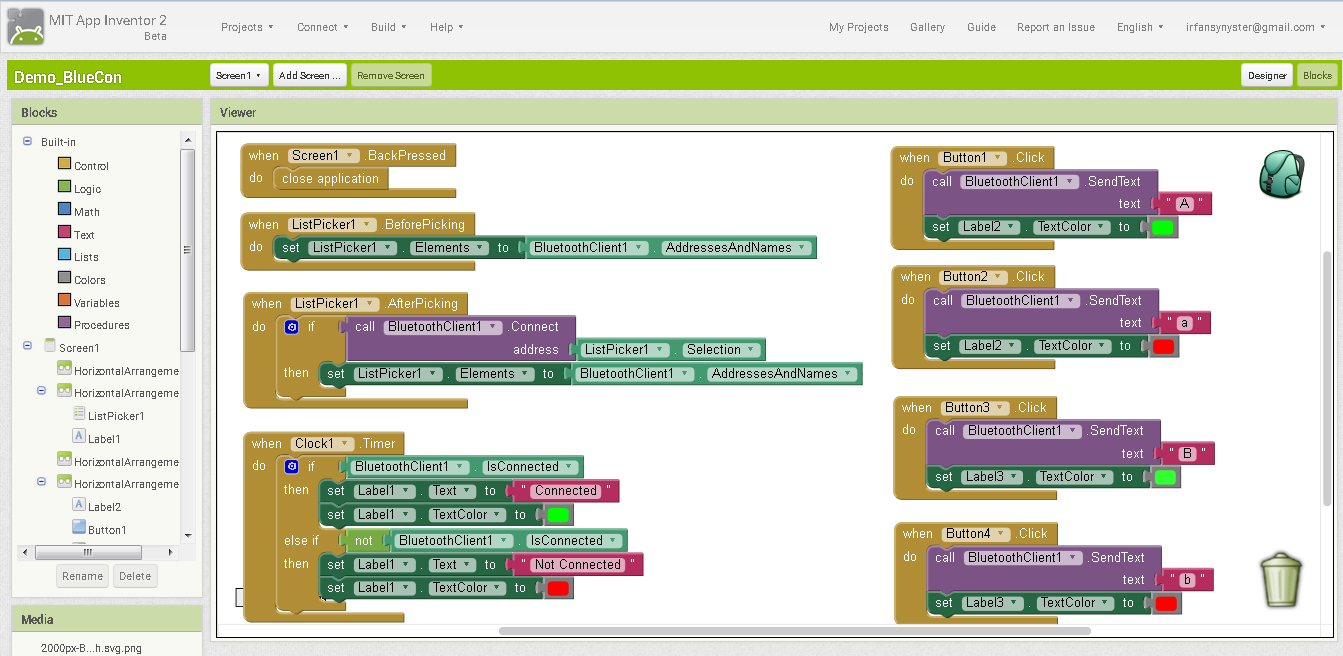Click the Rename button
The width and height of the screenshot is (1343, 656).
click(83, 576)
